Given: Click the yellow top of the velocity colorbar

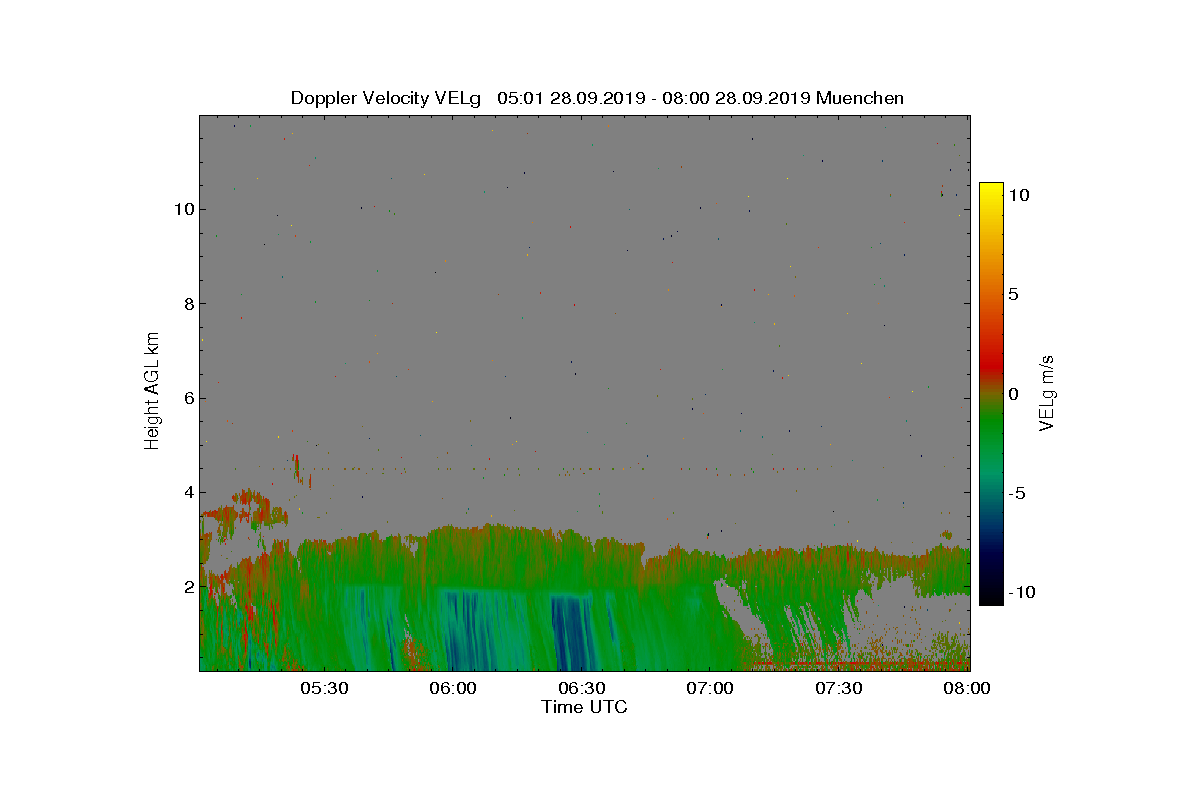Looking at the screenshot, I should pyautogui.click(x=991, y=192).
